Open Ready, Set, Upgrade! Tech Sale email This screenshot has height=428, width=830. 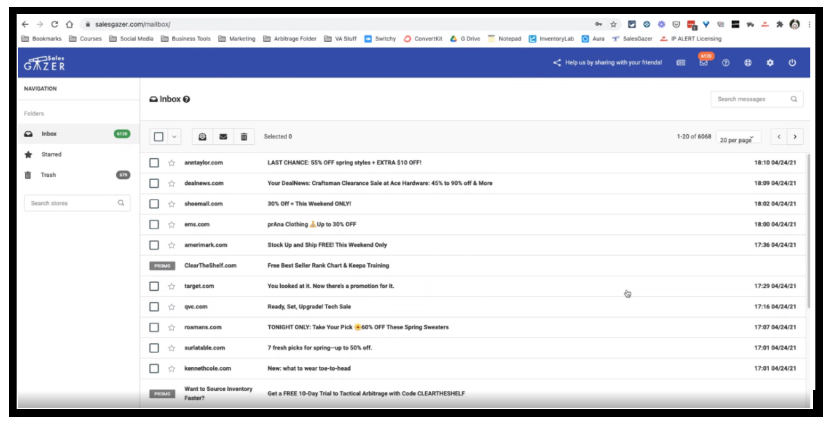(x=309, y=307)
